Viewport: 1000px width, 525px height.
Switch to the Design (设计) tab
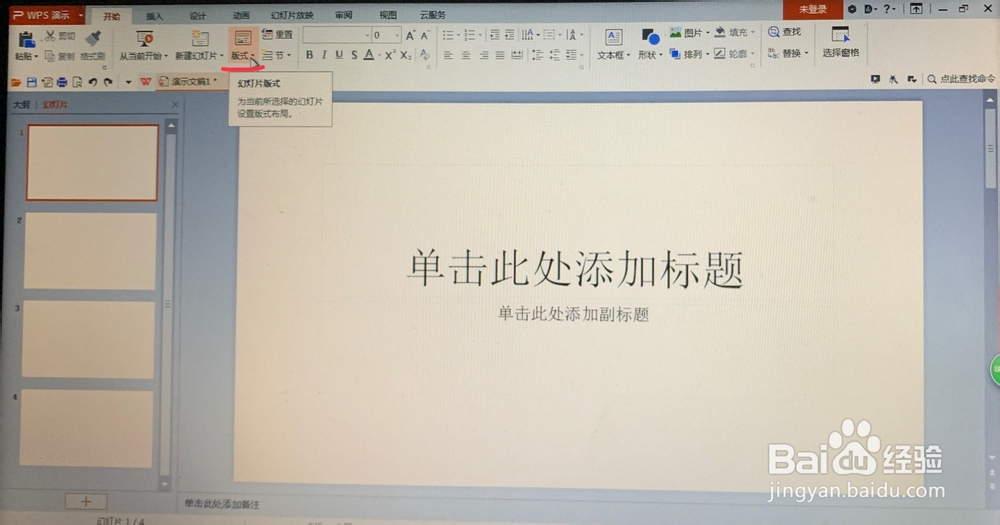[198, 16]
